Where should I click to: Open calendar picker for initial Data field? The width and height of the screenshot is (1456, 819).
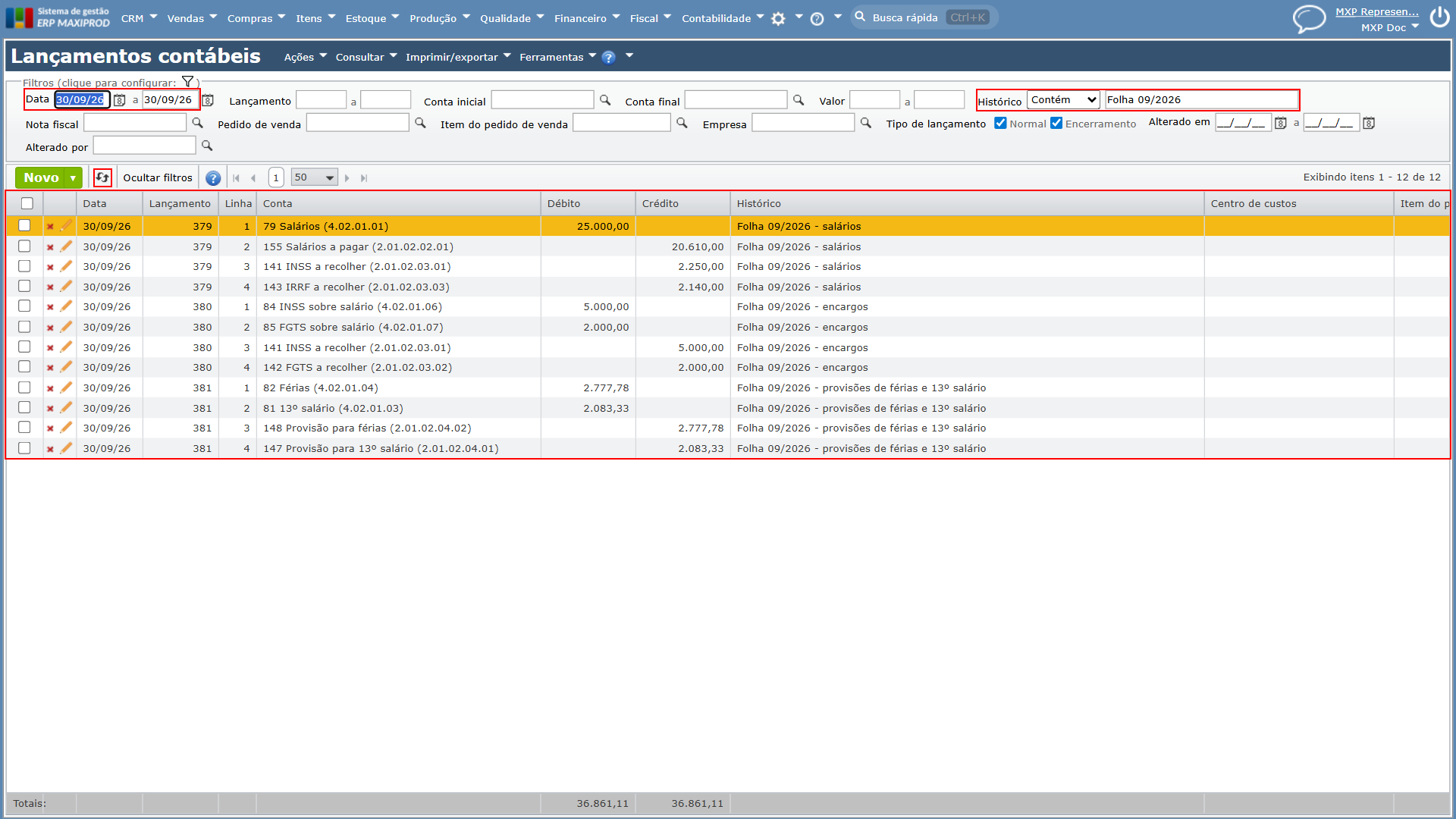120,100
